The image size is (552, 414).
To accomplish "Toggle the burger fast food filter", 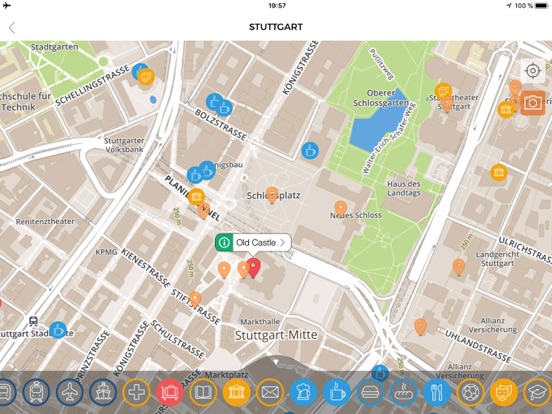I will point(370,392).
